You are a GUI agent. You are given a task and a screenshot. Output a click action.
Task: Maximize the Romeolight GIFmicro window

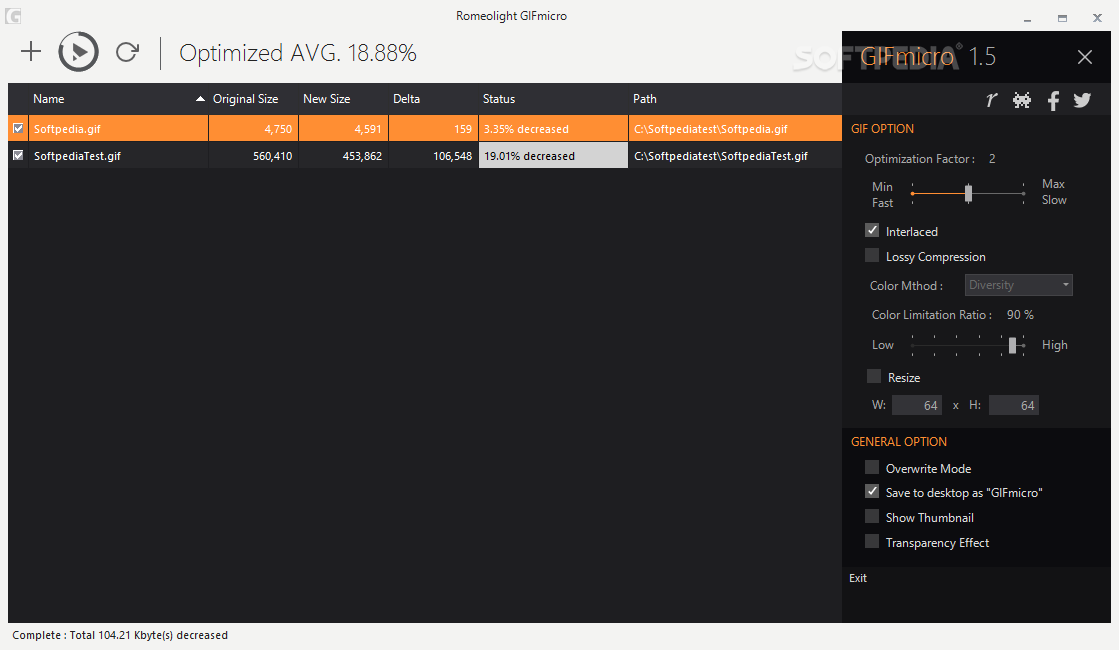(x=1063, y=18)
